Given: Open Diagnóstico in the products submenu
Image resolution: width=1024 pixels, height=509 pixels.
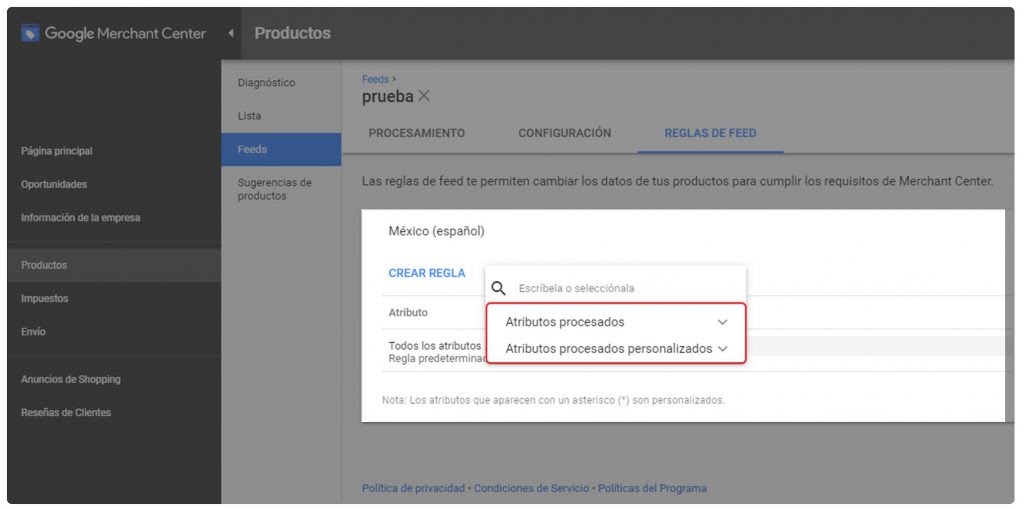Looking at the screenshot, I should (266, 83).
